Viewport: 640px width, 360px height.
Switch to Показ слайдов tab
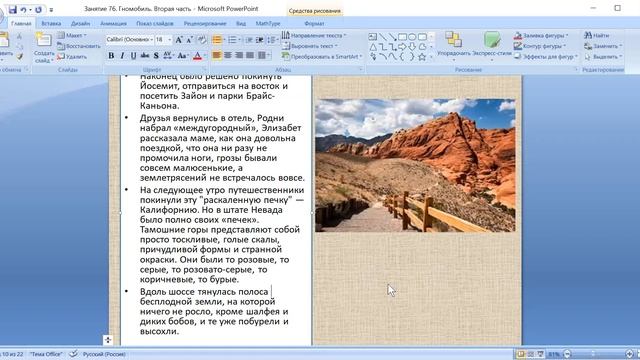click(155, 24)
